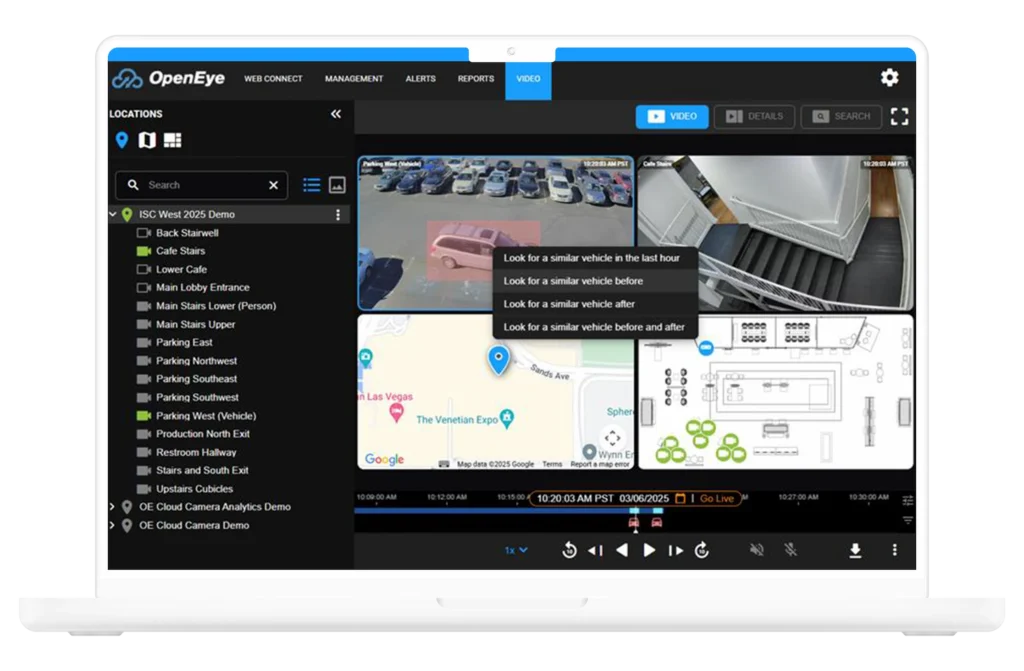Open the Alerts menu
This screenshot has width=1024, height=671.
tap(421, 78)
